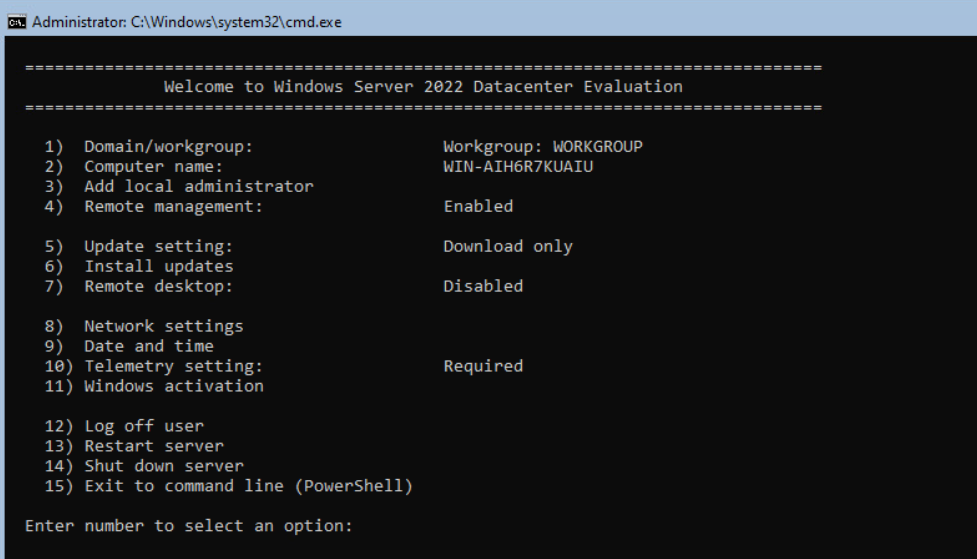Click the 'Enter number to select an option:' prompt

pos(189,526)
